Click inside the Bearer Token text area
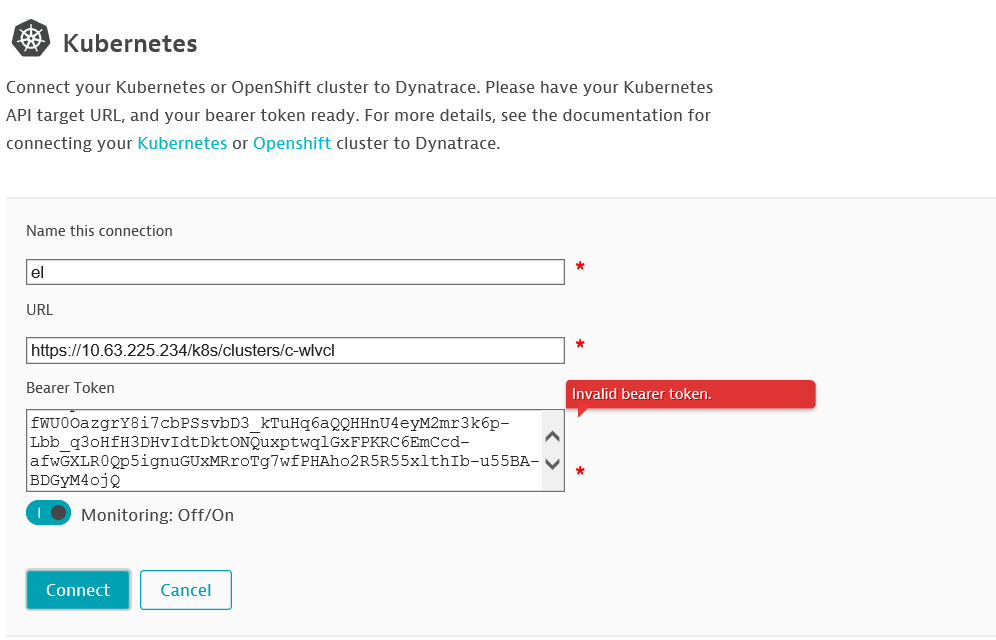The height and width of the screenshot is (640, 996). [285, 450]
